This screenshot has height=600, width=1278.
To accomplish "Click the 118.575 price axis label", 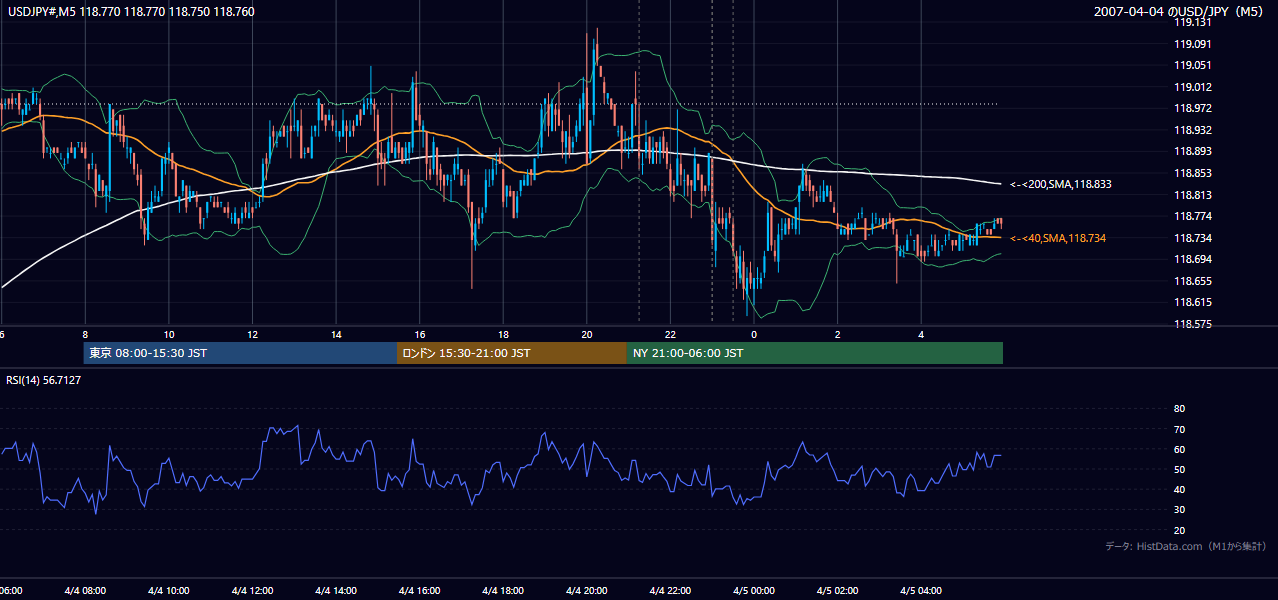I will pyautogui.click(x=1192, y=325).
